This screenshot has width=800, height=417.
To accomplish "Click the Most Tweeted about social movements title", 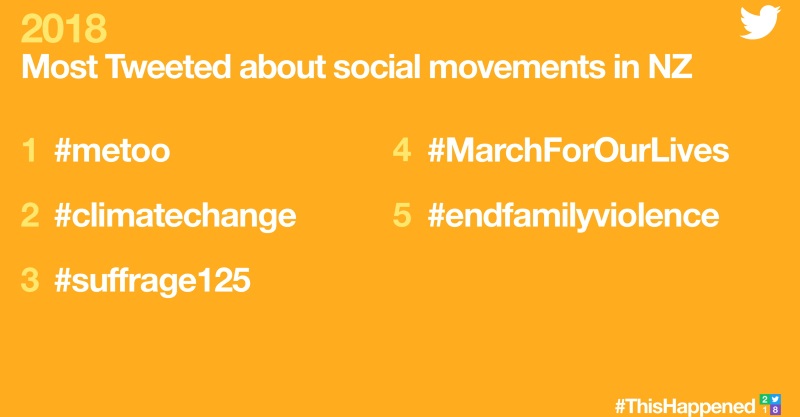I will pyautogui.click(x=357, y=66).
